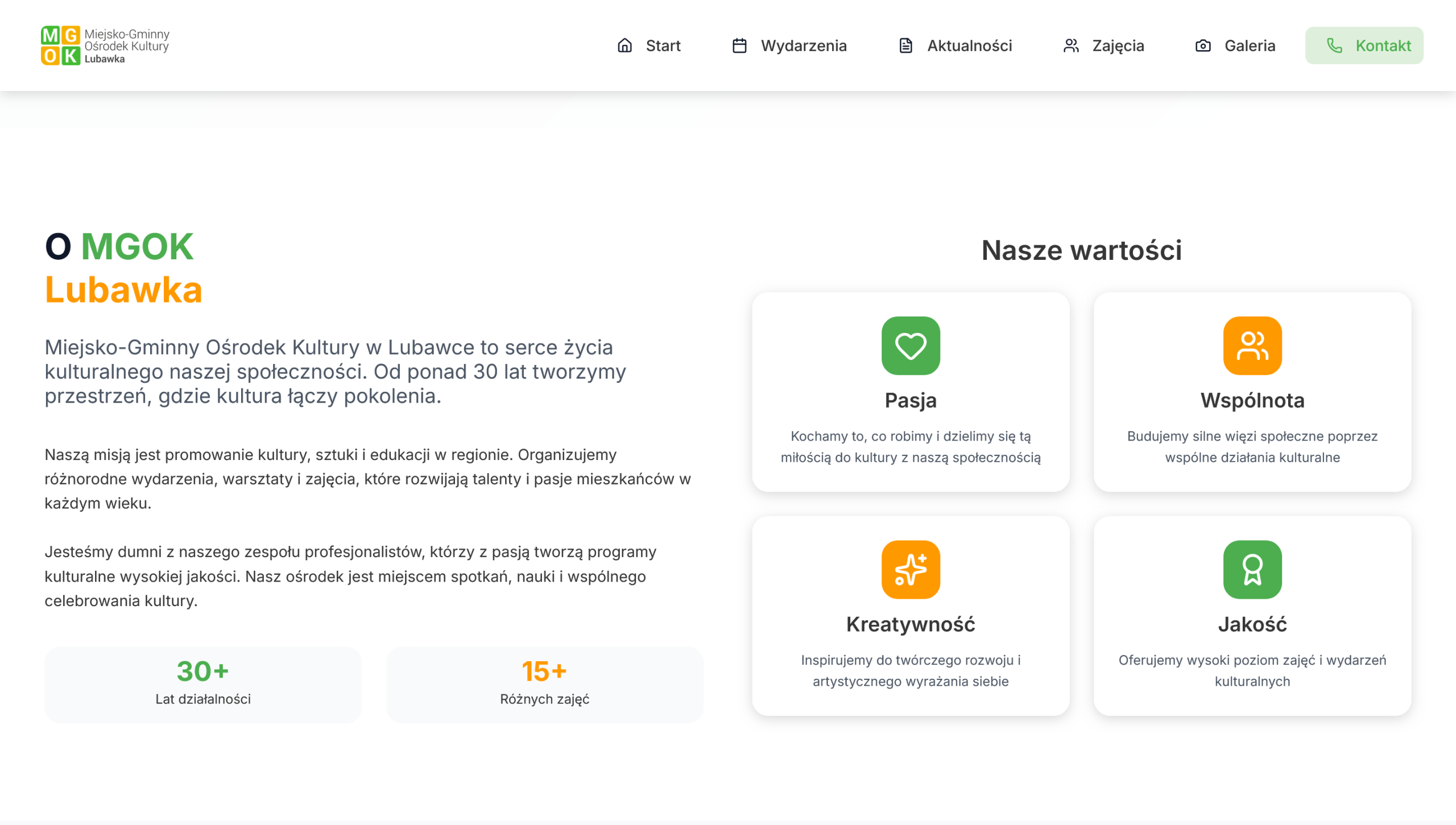Click the document icon beside Aktualności

pos(905,45)
